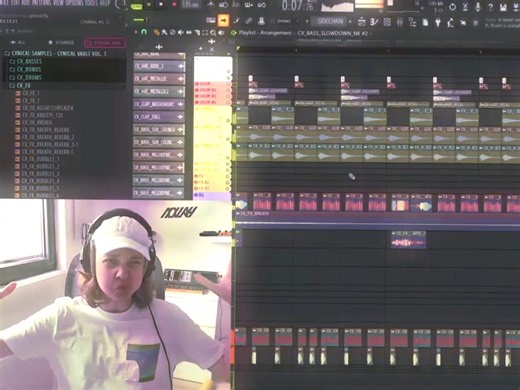Click the playback speaker icon beside zoom tool
The height and width of the screenshot is (390, 520).
pyautogui.click(x=221, y=33)
